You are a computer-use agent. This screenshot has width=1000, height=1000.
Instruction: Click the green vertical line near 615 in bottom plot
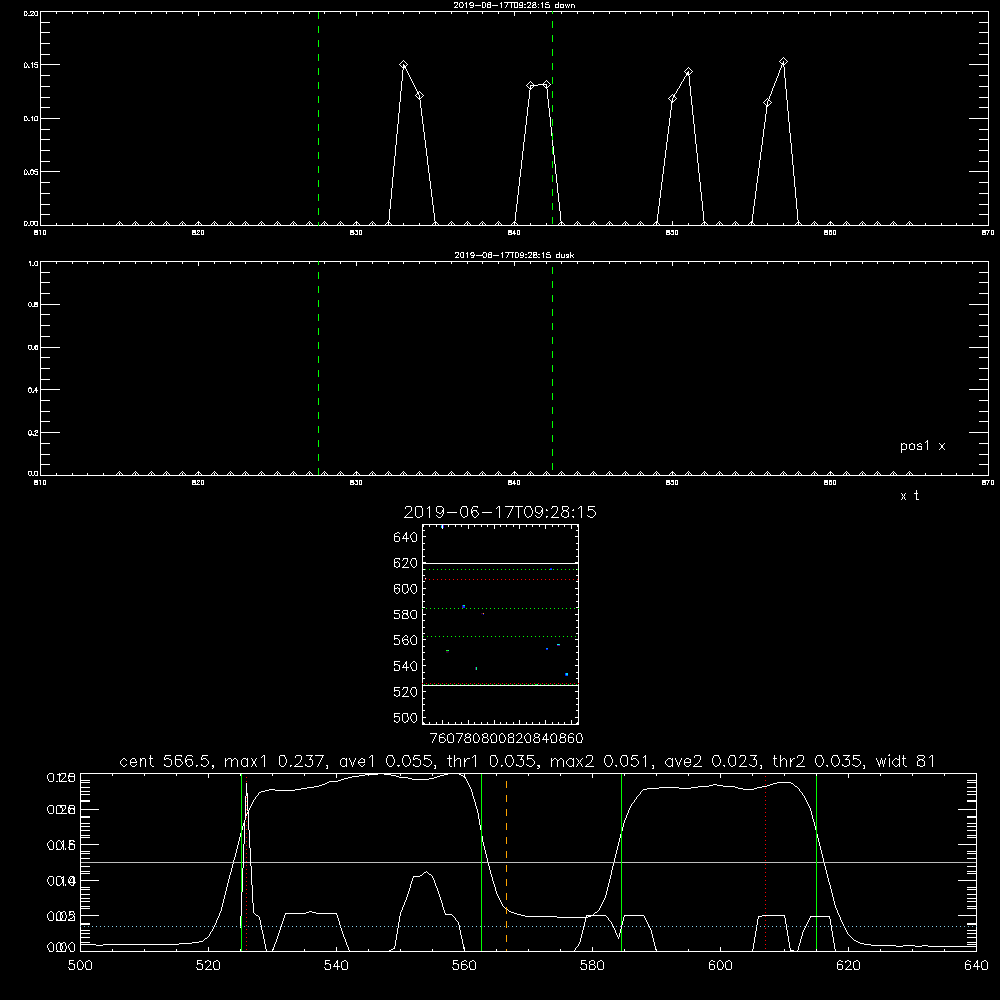816,862
